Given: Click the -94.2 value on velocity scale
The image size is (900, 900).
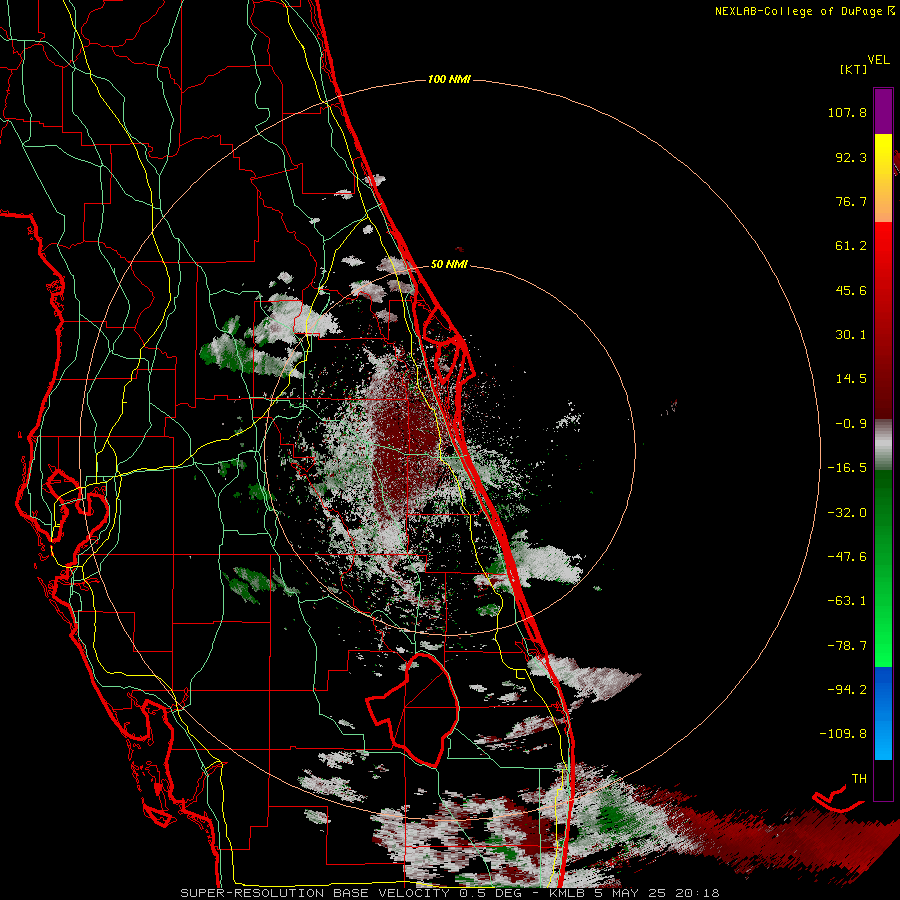Looking at the screenshot, I should (x=847, y=690).
